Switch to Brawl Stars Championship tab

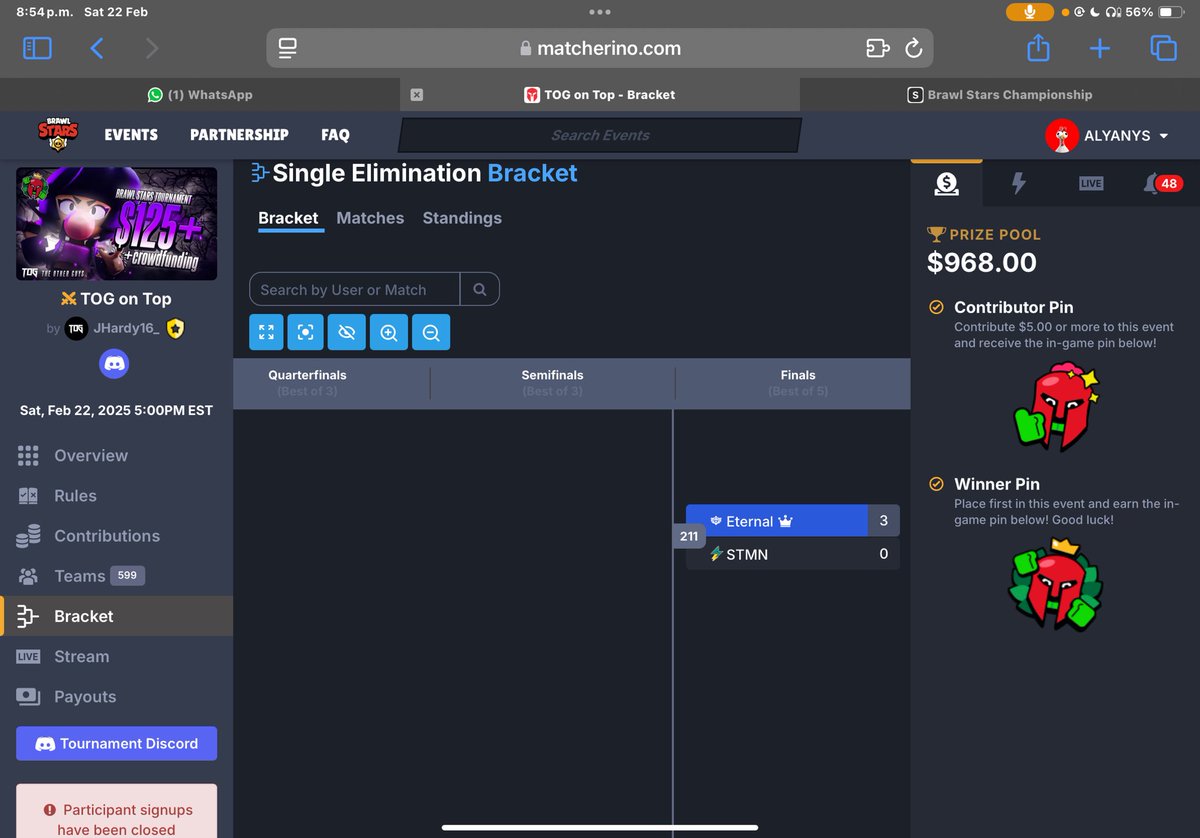(1000, 95)
